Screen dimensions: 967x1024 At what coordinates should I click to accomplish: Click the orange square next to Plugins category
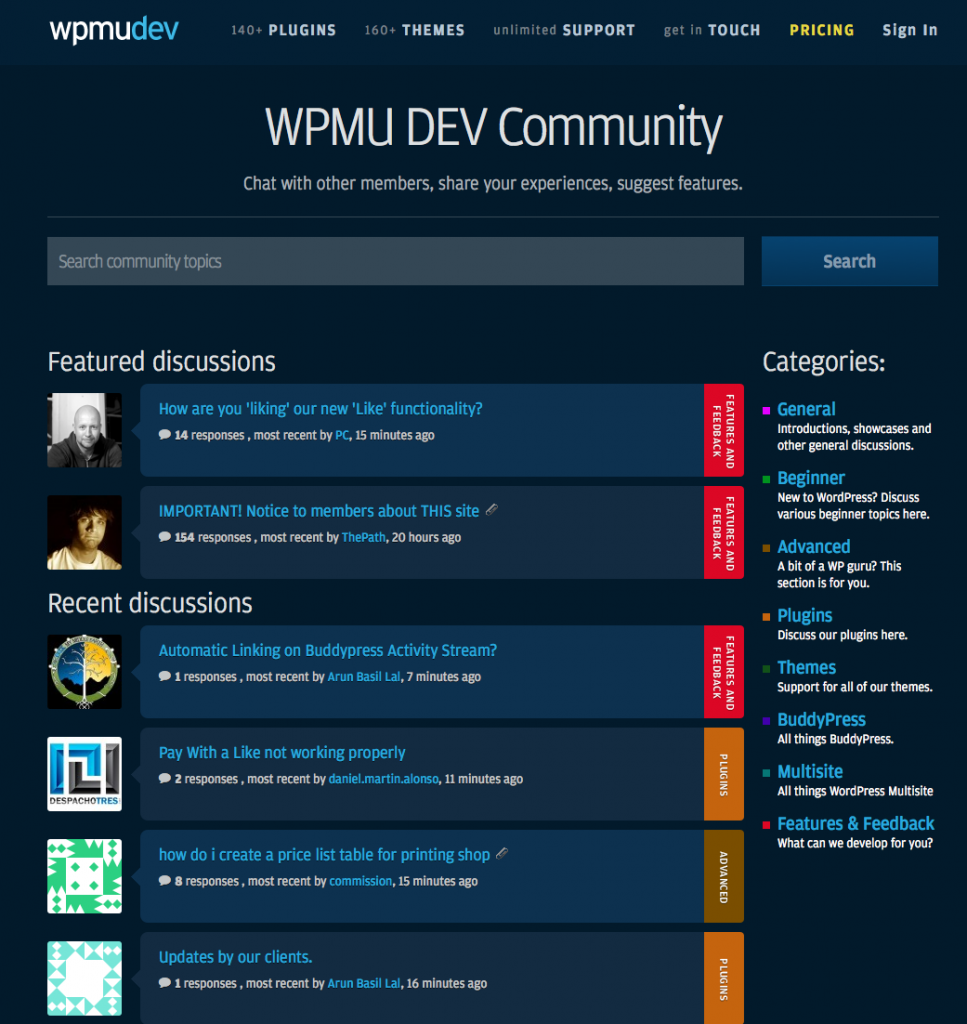point(767,617)
